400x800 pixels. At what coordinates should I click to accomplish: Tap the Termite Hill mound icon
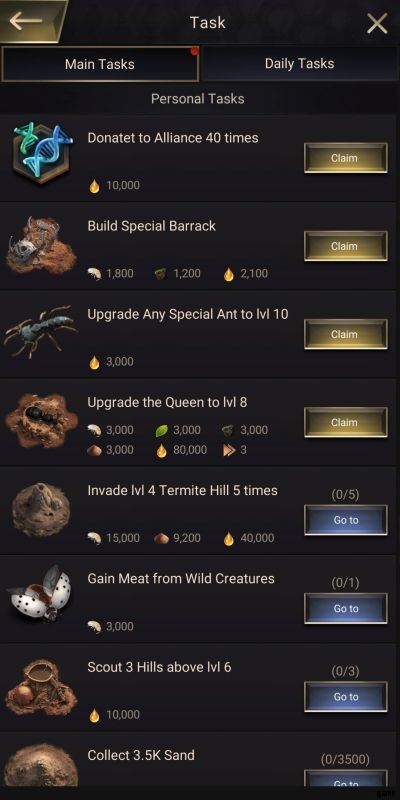41,510
